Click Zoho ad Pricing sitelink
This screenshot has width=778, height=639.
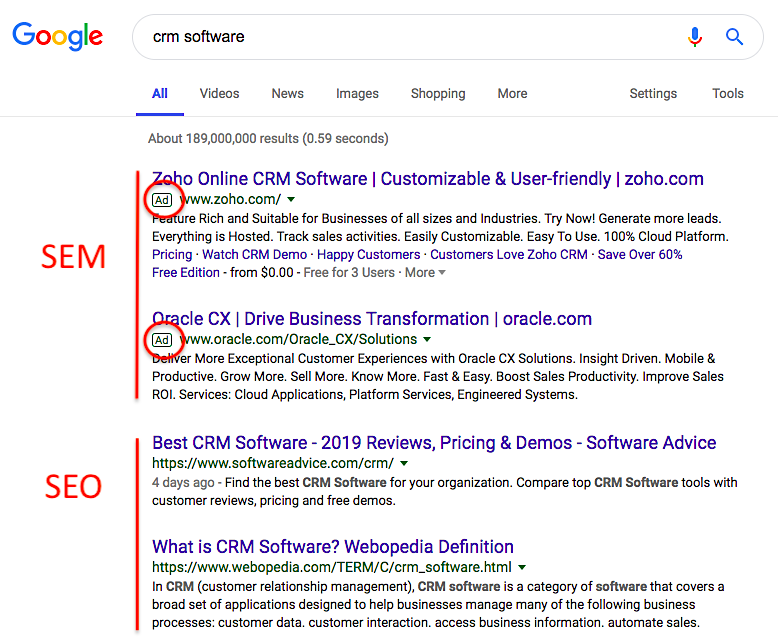pyautogui.click(x=172, y=255)
